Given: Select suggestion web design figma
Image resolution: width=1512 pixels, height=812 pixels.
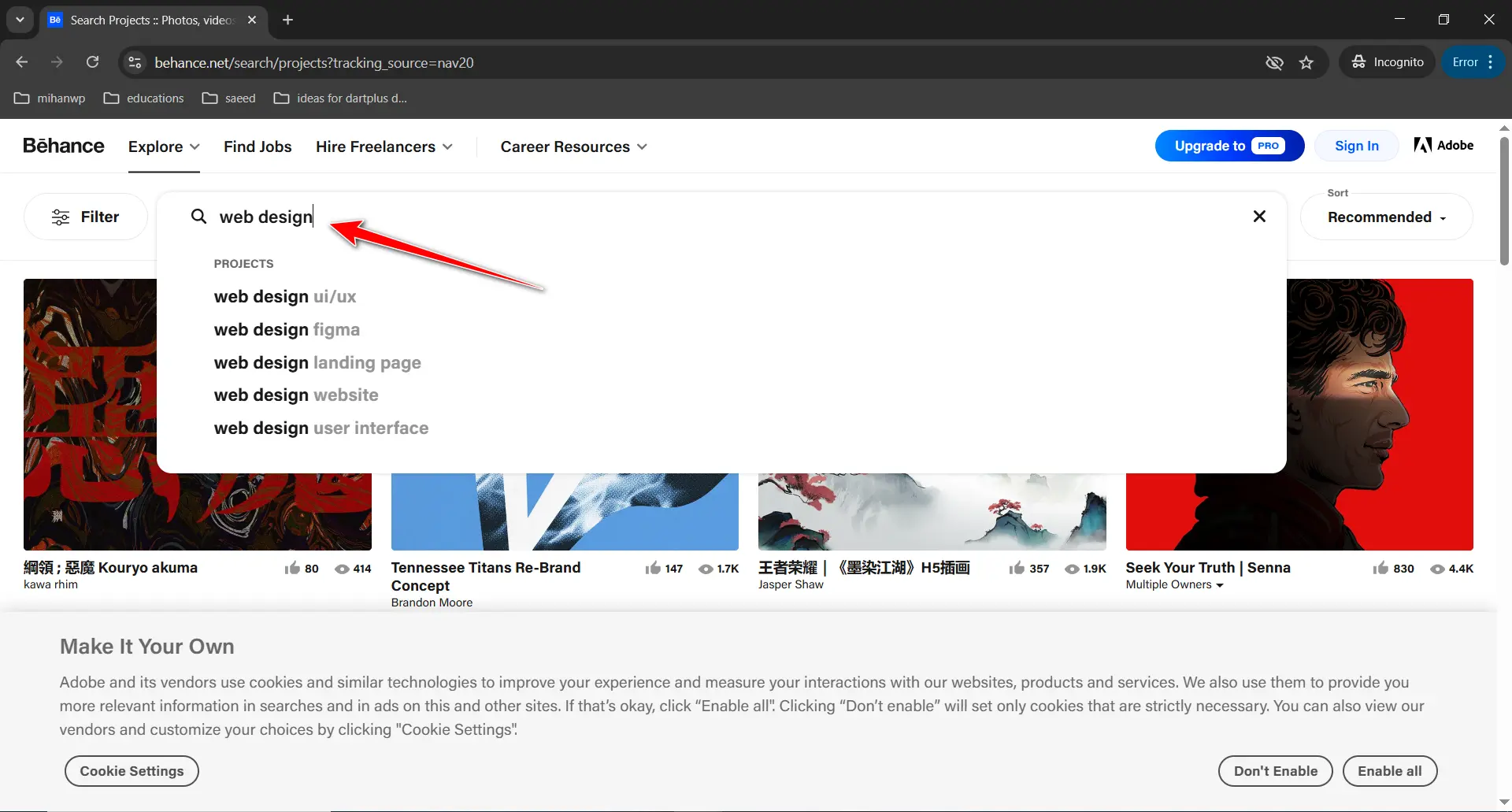Looking at the screenshot, I should [287, 330].
